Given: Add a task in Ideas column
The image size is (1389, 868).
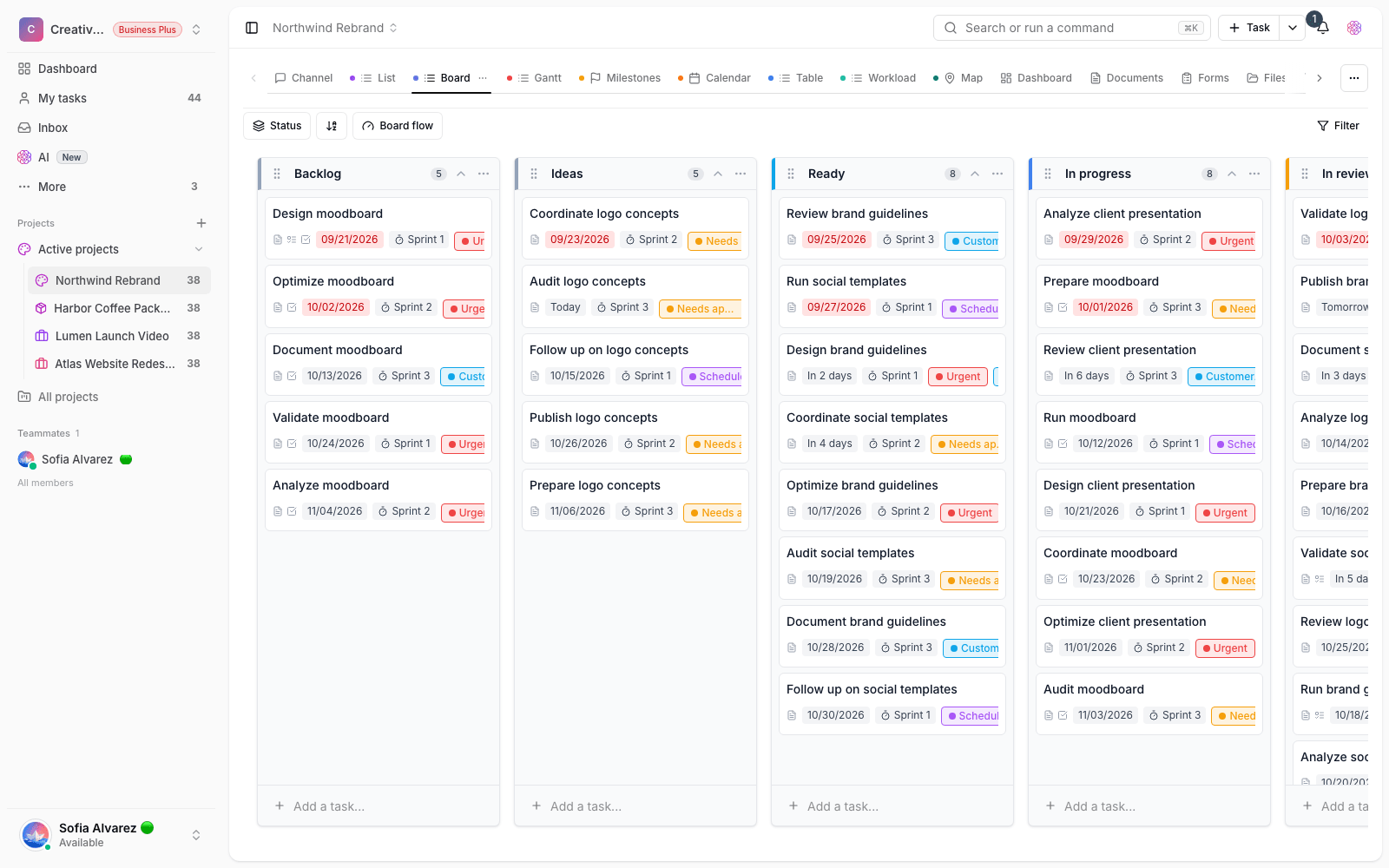Looking at the screenshot, I should (x=635, y=806).
